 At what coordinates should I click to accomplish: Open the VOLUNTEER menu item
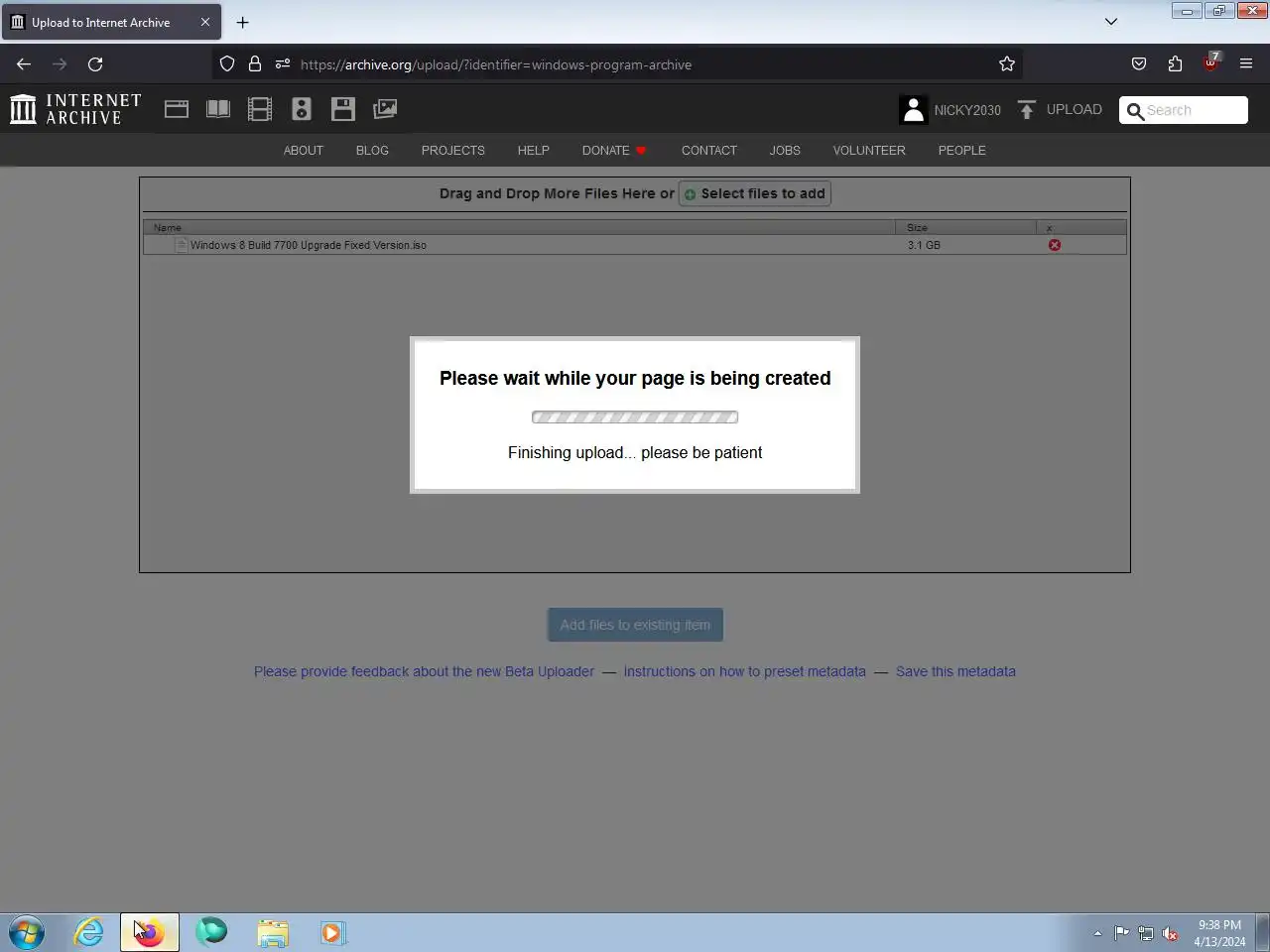(x=869, y=151)
